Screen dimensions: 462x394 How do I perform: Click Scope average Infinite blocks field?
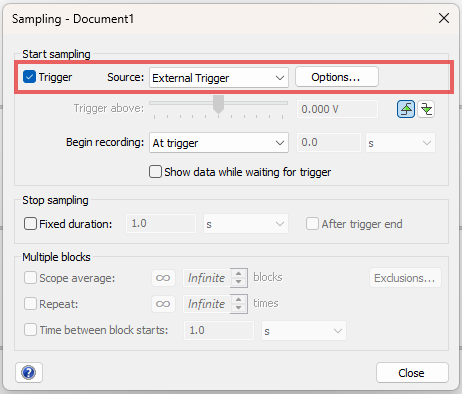[x=207, y=278]
